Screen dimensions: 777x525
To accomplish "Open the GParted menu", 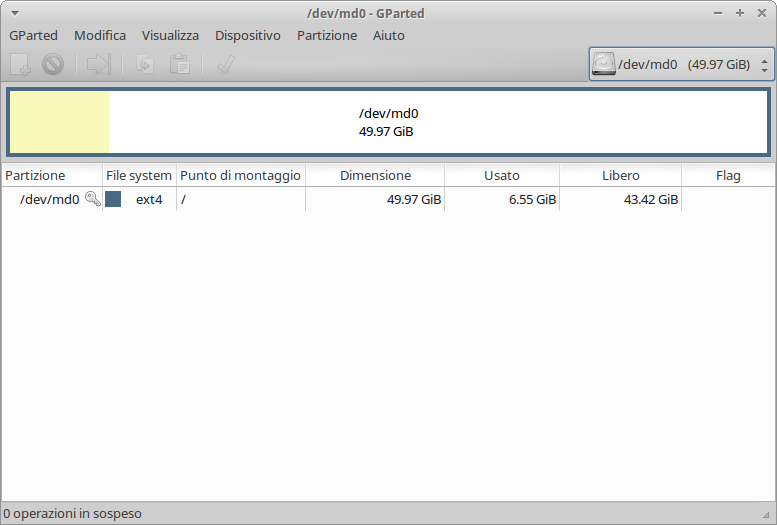I will [33, 35].
